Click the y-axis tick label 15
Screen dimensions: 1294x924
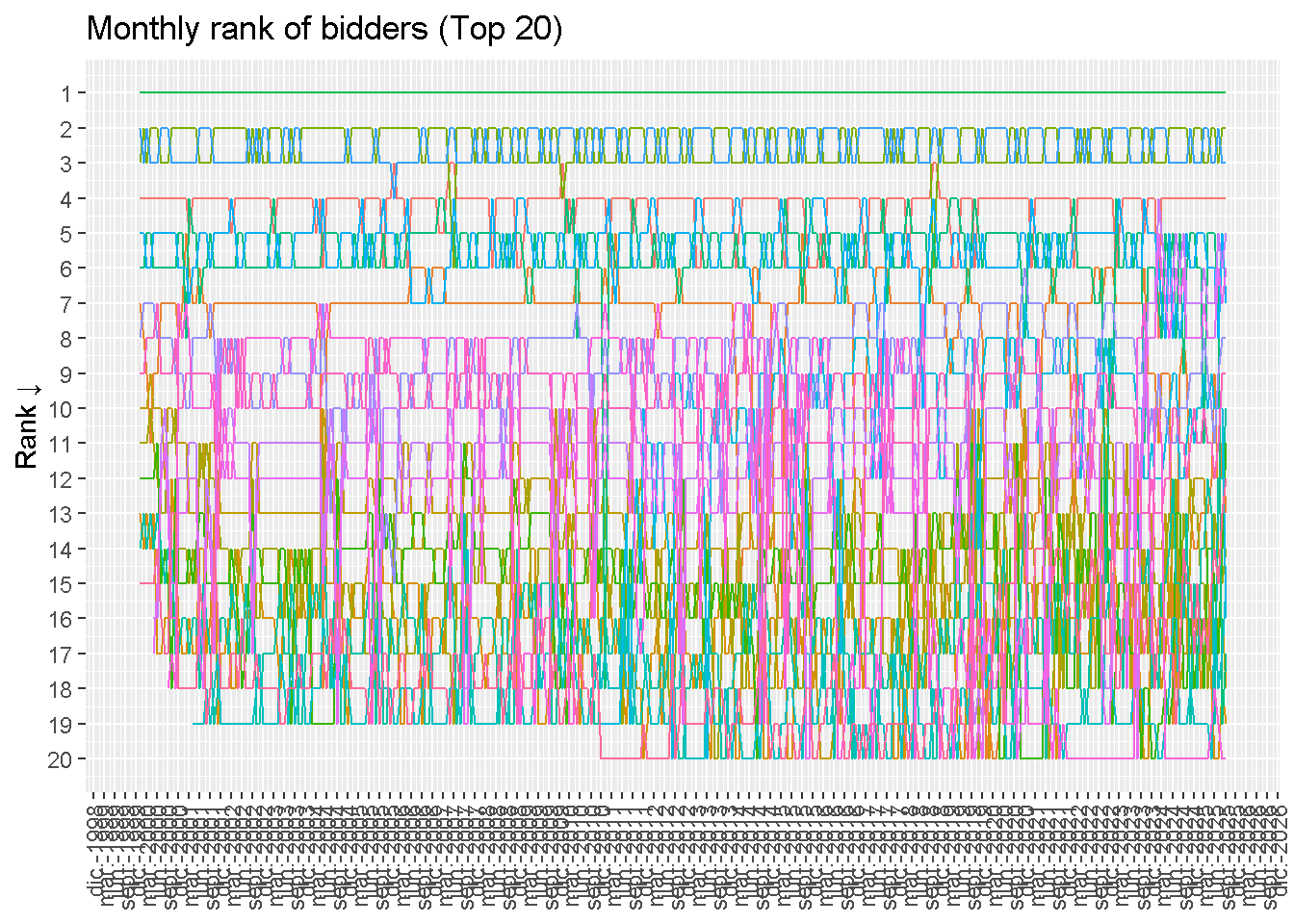pyautogui.click(x=60, y=584)
